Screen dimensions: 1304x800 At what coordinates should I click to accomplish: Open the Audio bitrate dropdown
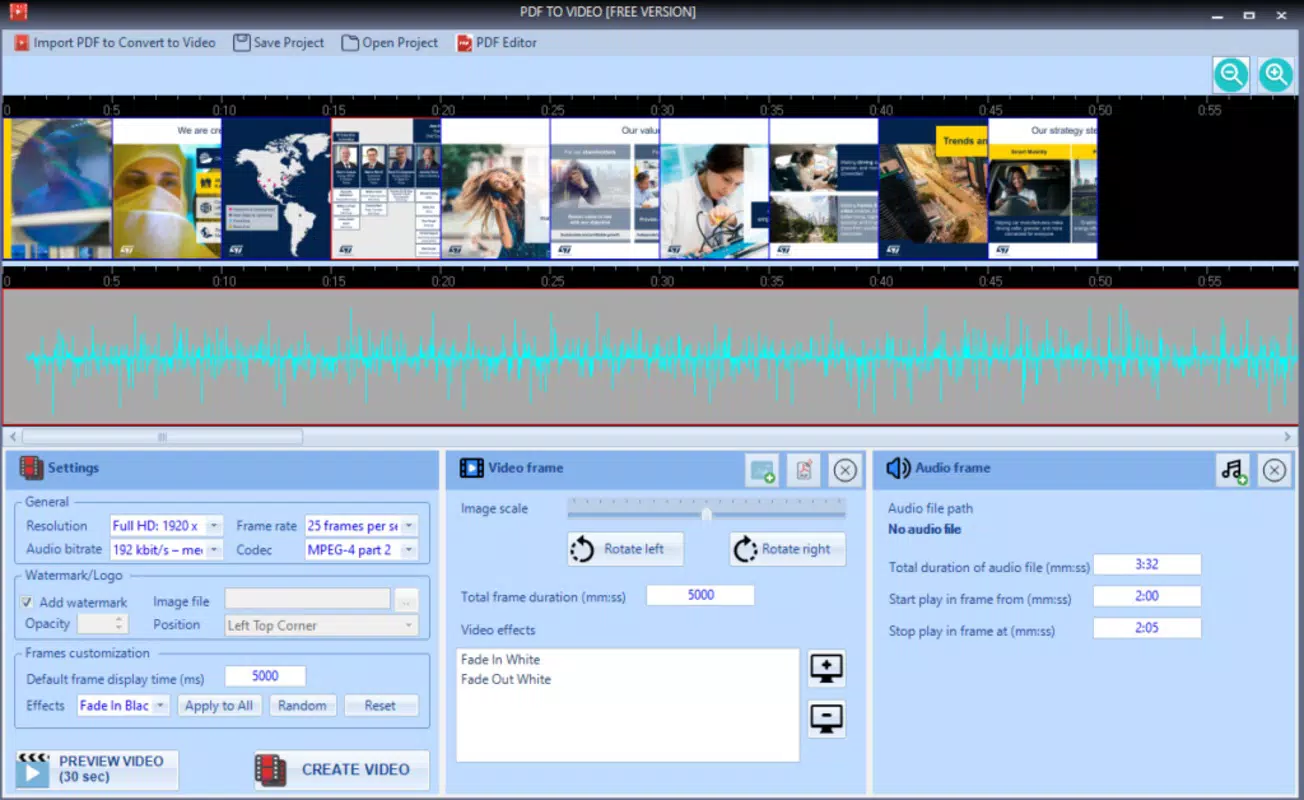(165, 550)
